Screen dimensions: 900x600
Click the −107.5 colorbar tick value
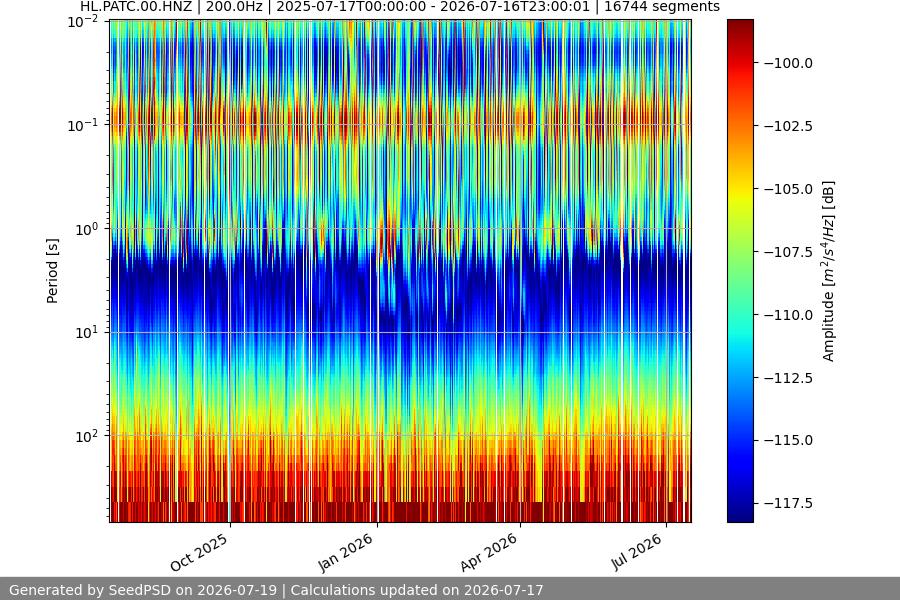click(x=788, y=252)
